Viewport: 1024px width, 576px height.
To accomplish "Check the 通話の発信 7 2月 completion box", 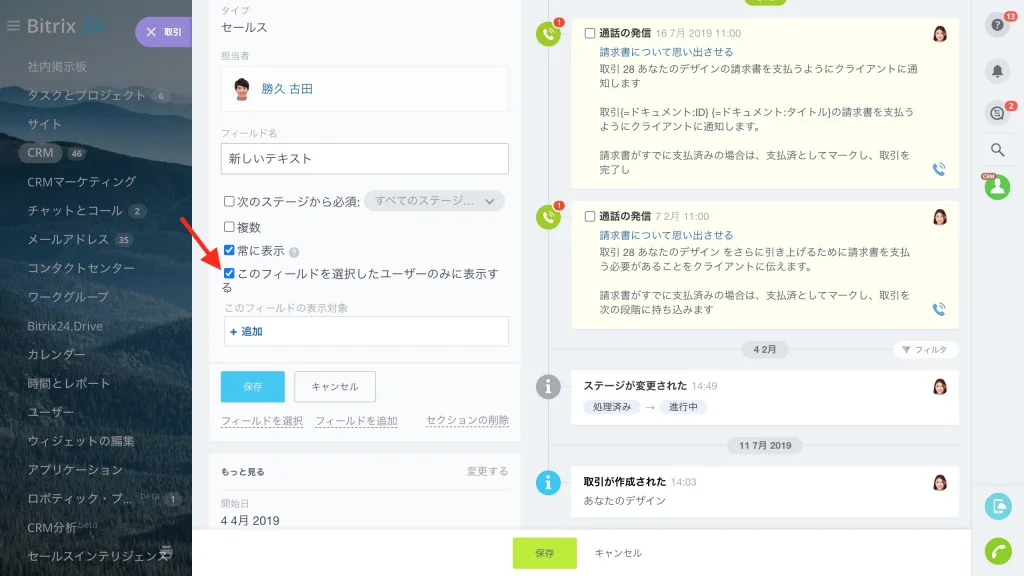I will pos(590,216).
